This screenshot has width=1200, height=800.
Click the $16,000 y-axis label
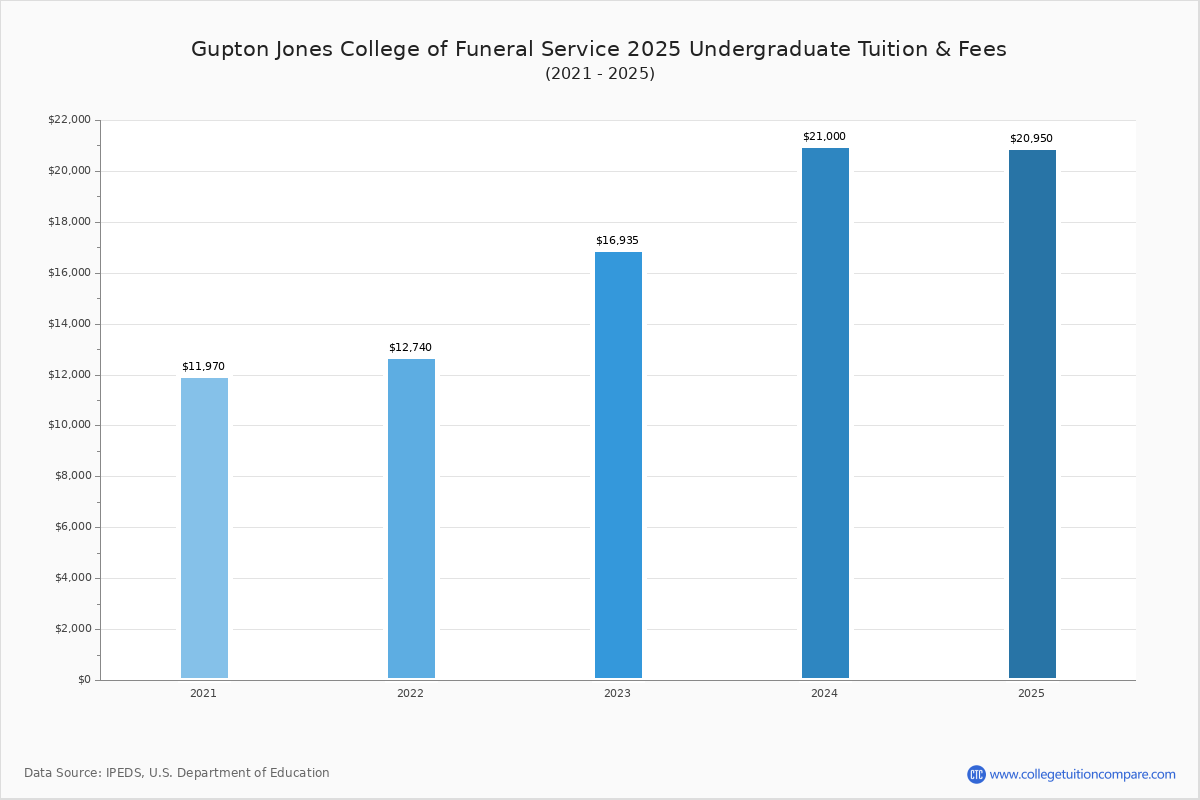tap(69, 273)
